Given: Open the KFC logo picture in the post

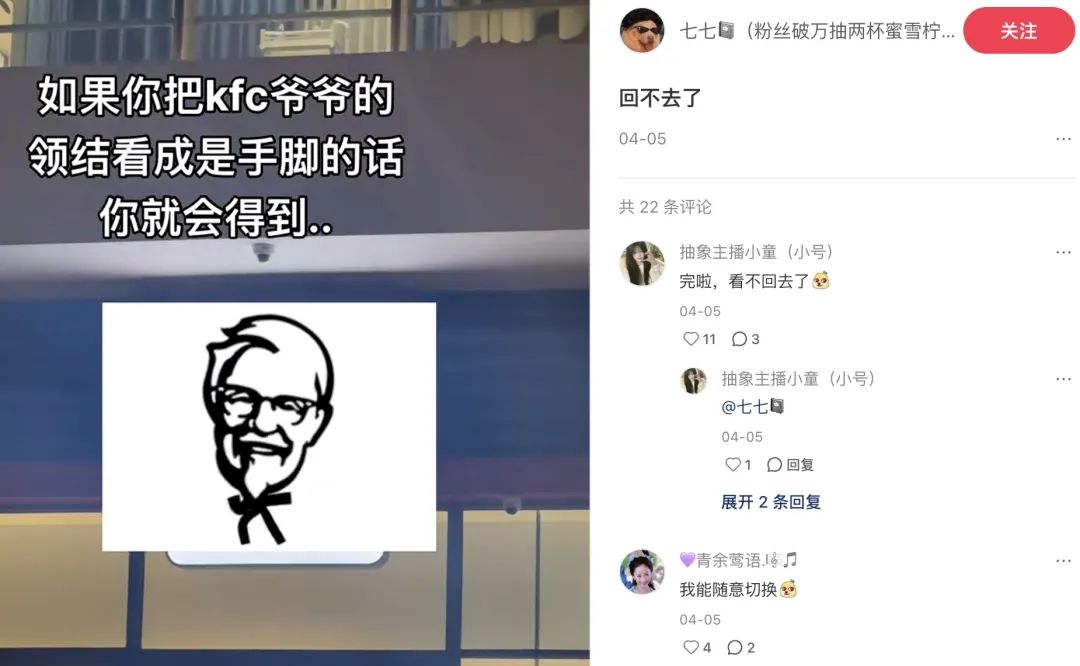Looking at the screenshot, I should [x=269, y=426].
